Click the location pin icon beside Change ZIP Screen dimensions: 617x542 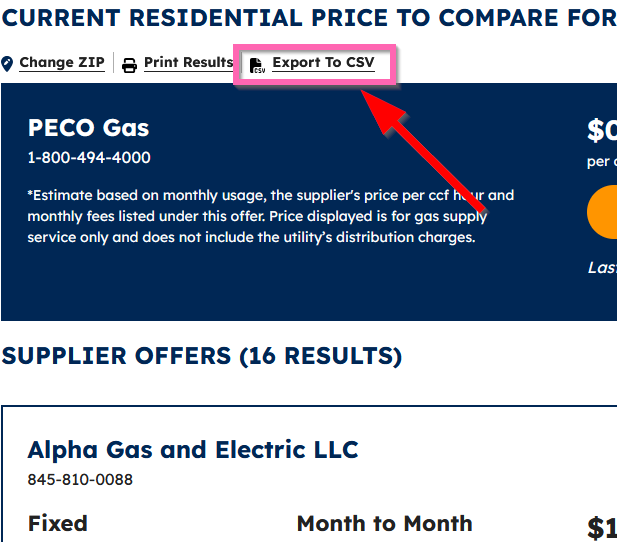8,64
